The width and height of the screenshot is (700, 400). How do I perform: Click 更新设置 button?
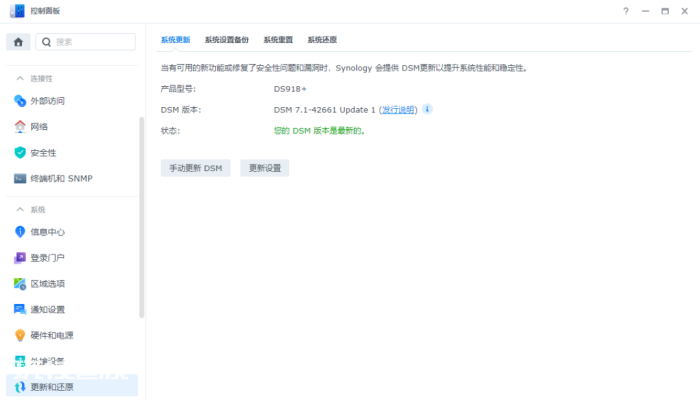click(265, 168)
